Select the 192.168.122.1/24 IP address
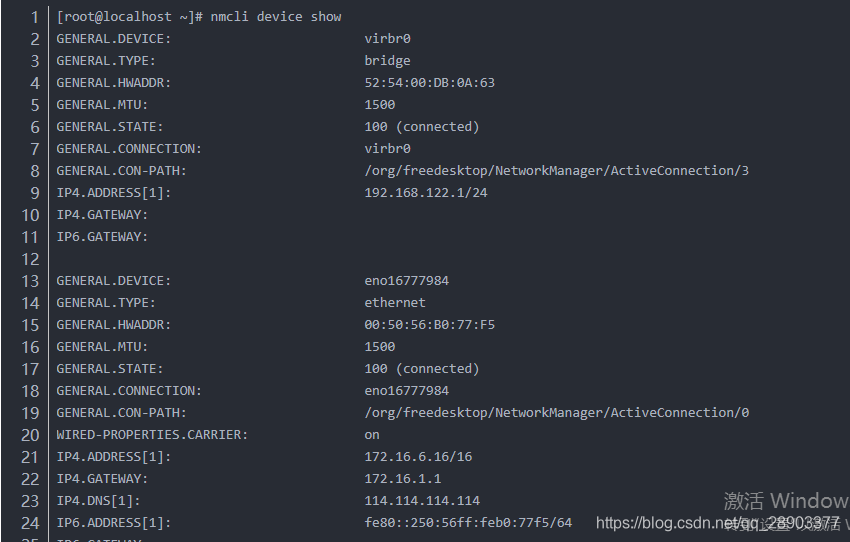 [x=426, y=193]
